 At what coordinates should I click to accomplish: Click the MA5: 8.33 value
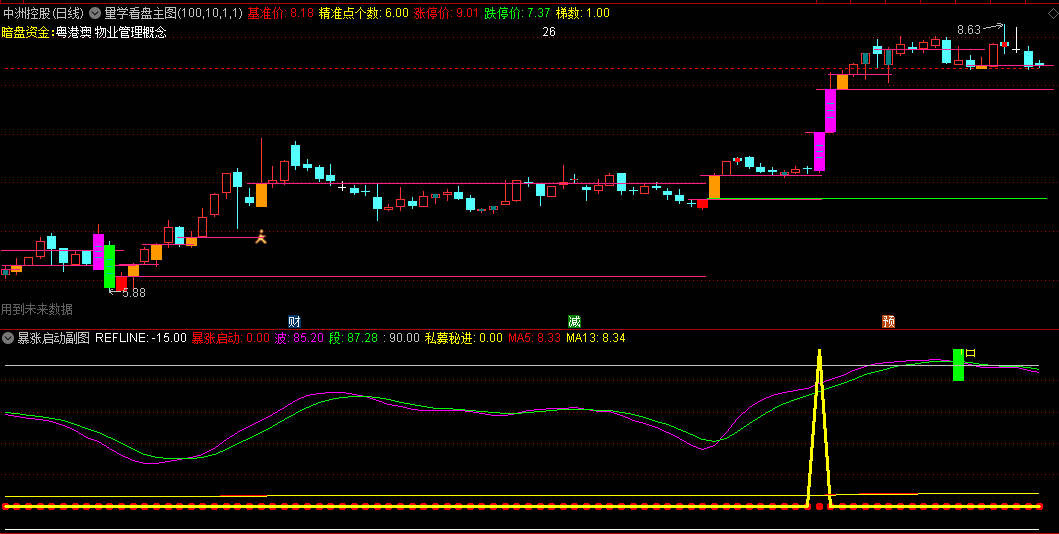534,338
